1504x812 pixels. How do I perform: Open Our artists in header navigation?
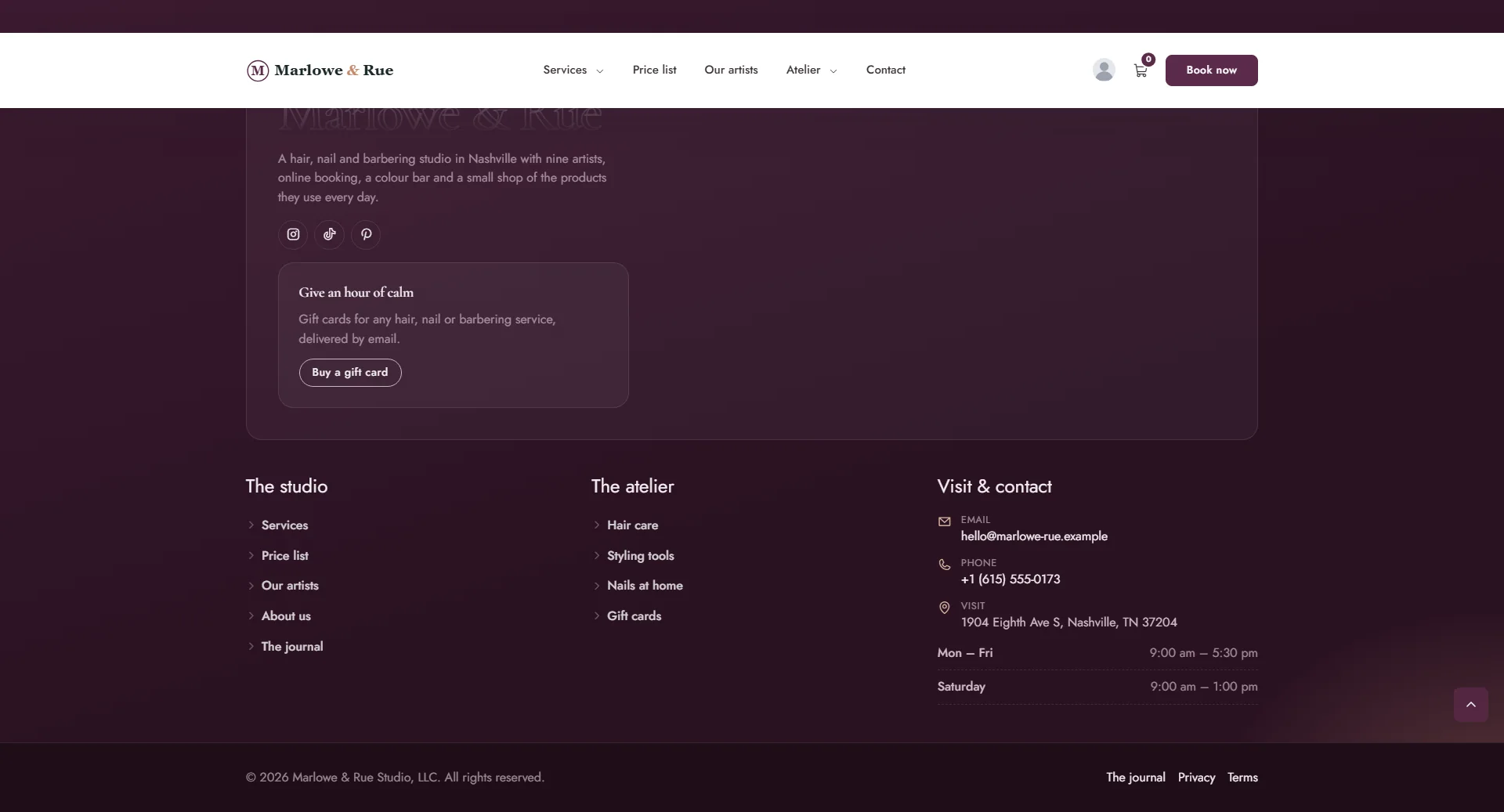coord(731,70)
